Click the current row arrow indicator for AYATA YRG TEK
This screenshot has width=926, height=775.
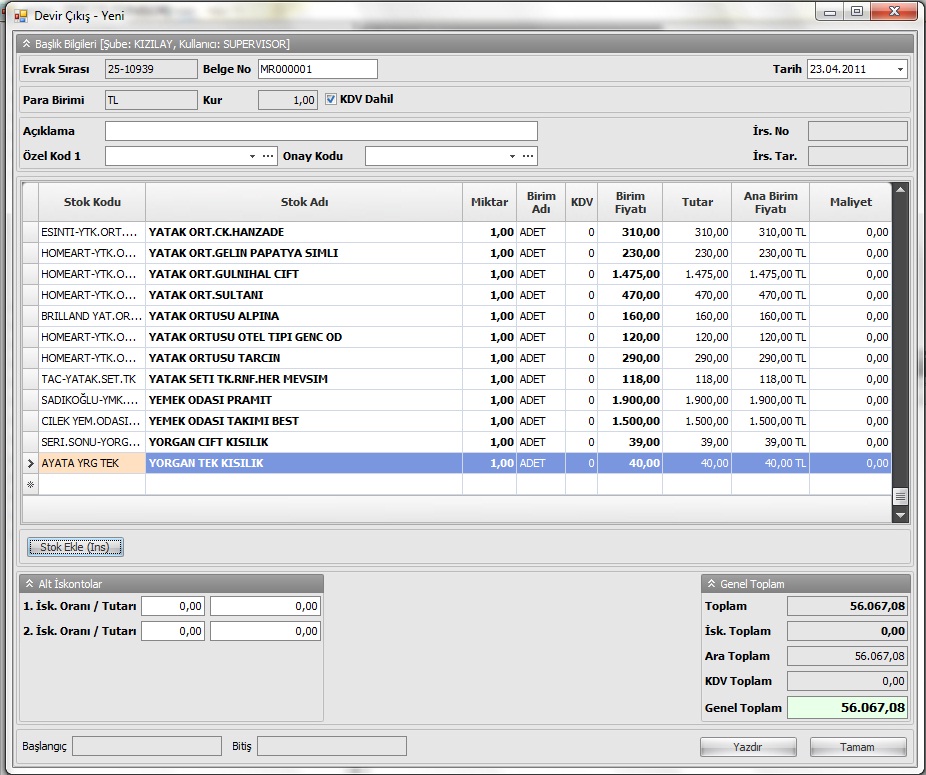coord(31,463)
